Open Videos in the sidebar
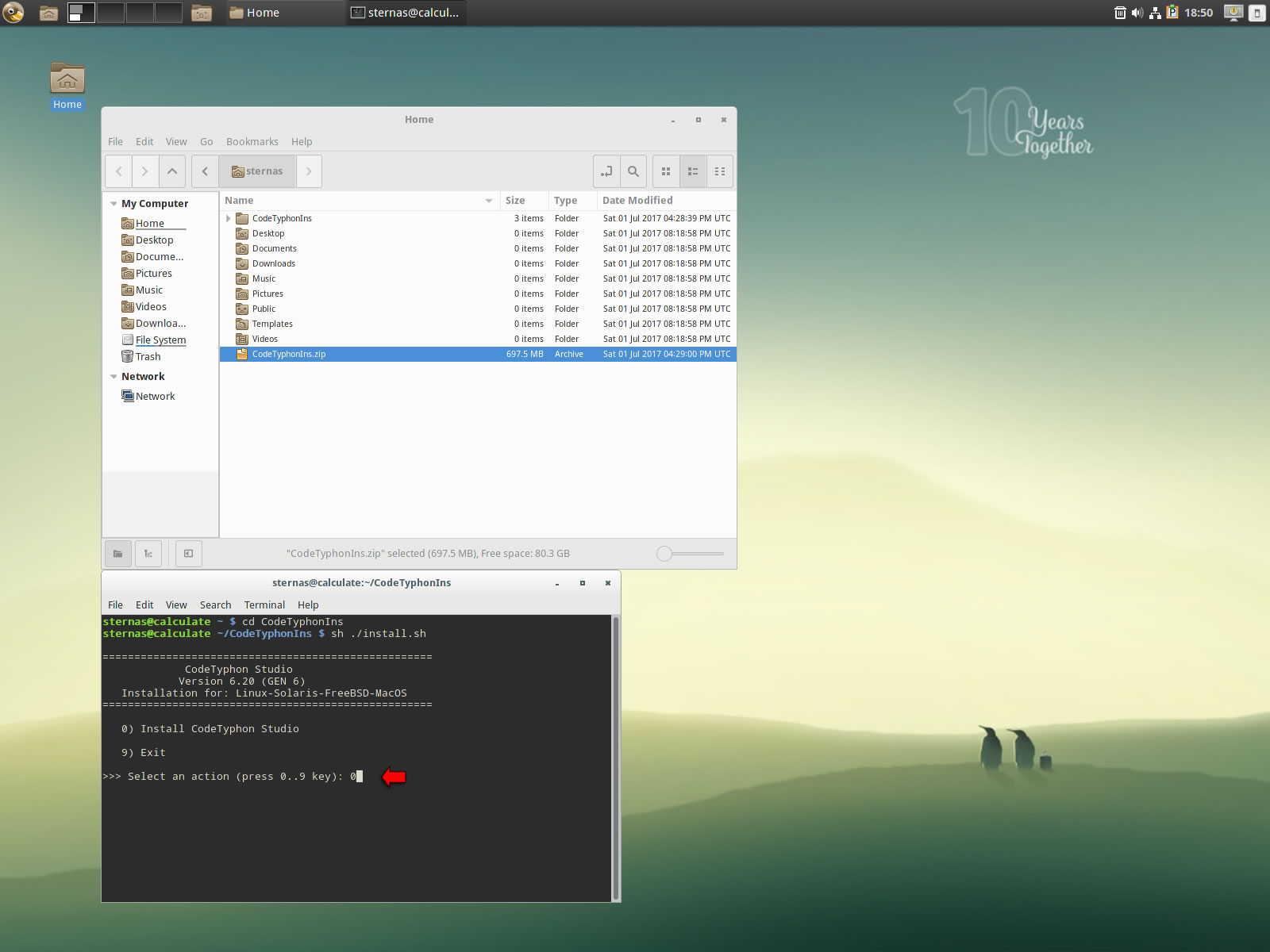The width and height of the screenshot is (1270, 952). click(144, 307)
